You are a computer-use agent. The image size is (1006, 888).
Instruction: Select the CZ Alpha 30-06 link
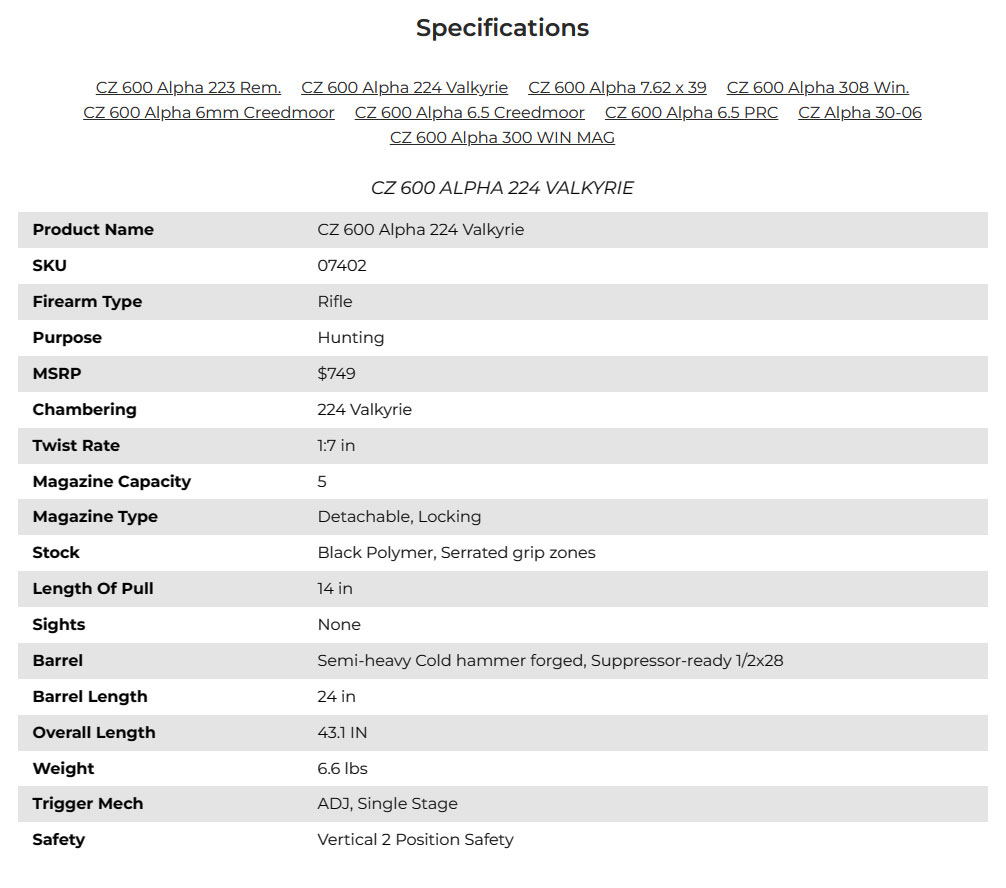(x=859, y=113)
